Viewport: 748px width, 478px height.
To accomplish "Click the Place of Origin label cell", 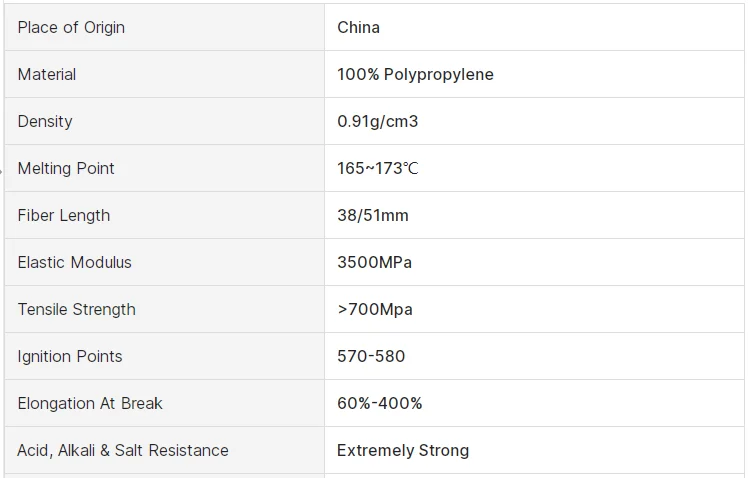I will 71,27.
